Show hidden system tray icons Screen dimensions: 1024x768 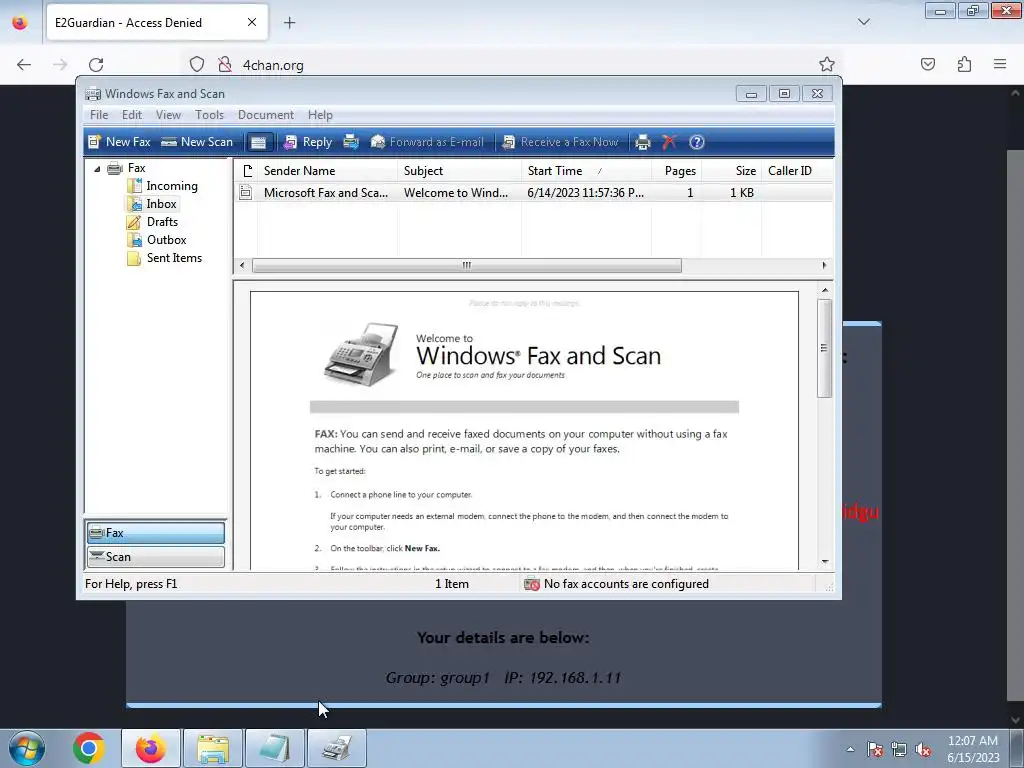[850, 749]
